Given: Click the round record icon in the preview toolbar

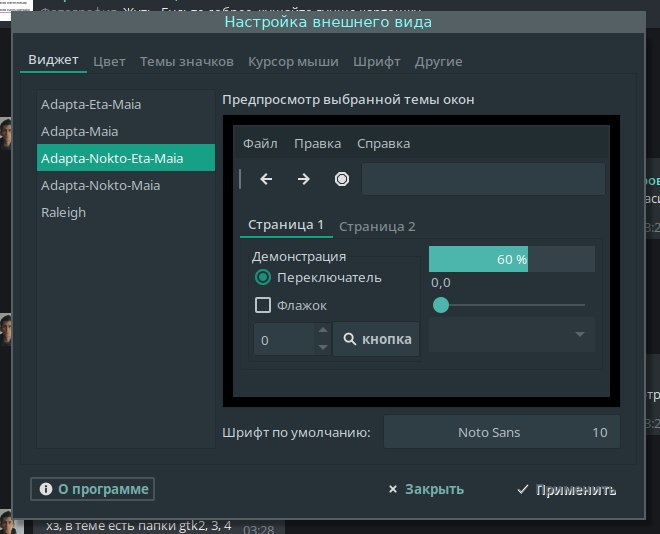Looking at the screenshot, I should (342, 179).
